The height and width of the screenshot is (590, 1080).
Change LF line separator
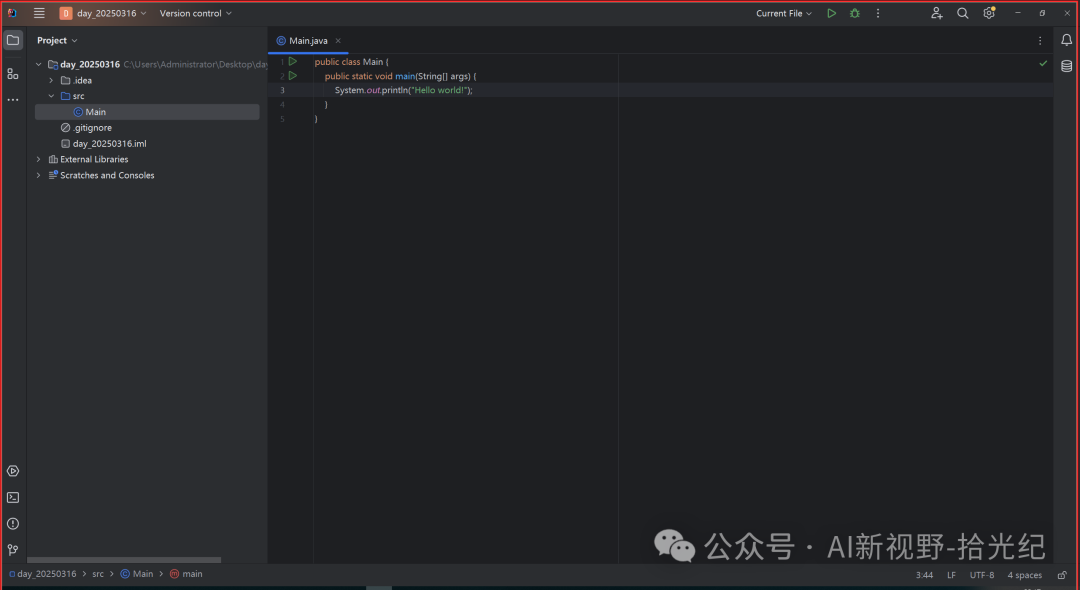[951, 575]
